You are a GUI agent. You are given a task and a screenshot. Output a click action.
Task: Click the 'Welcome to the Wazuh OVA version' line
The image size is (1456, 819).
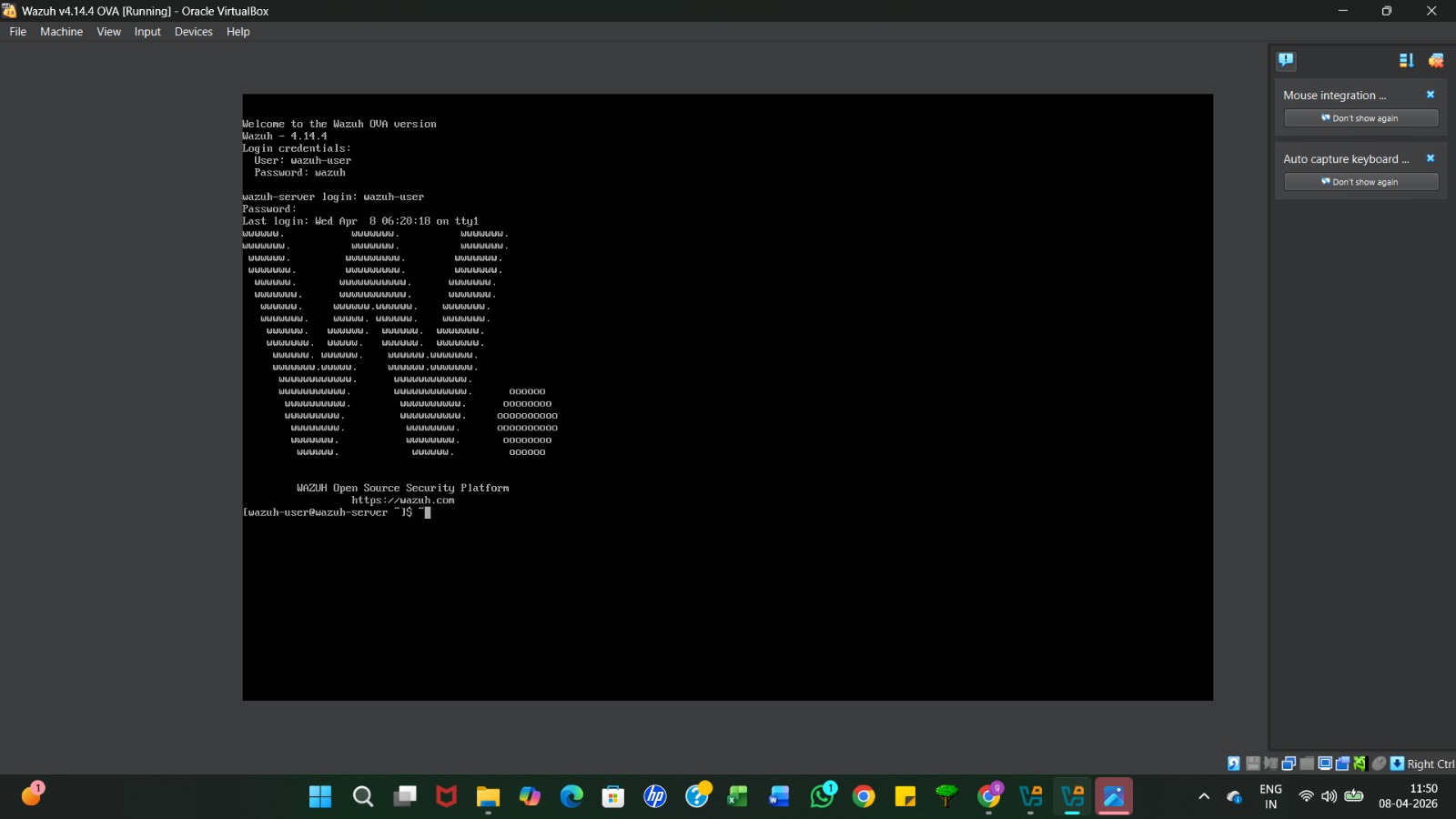pos(339,124)
